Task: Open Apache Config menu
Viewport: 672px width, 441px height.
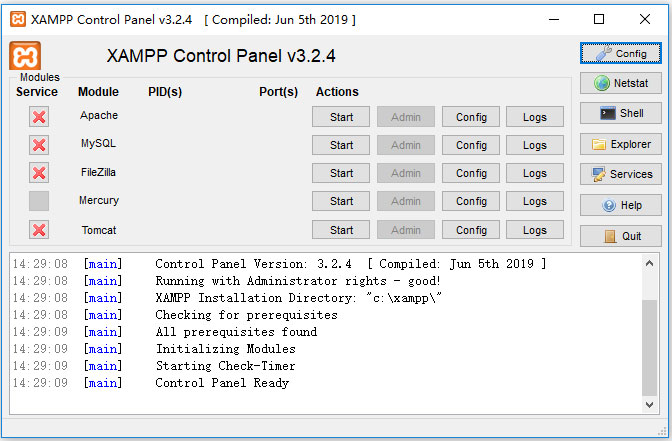Action: (471, 117)
